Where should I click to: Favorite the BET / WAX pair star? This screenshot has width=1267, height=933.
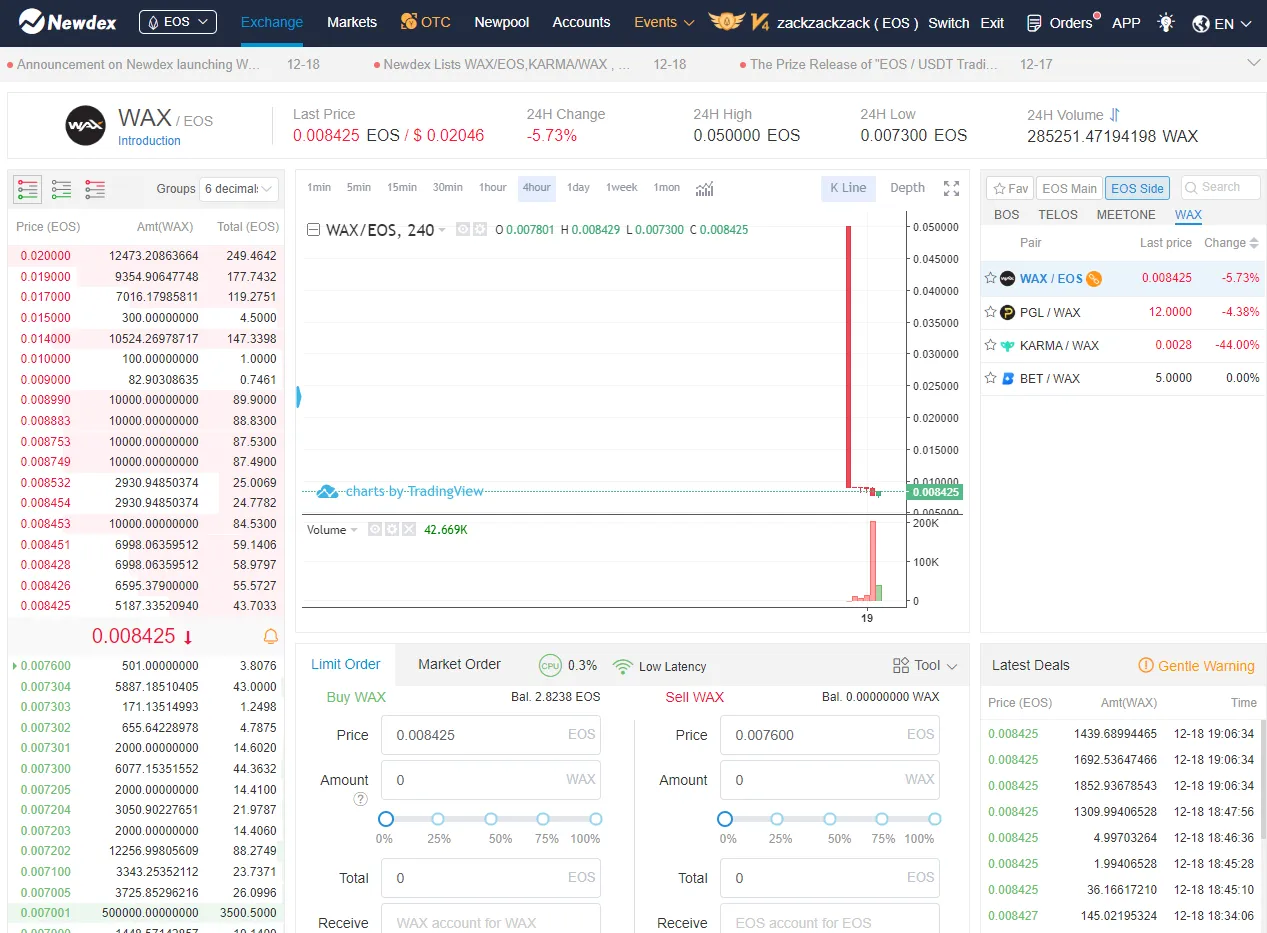click(991, 378)
